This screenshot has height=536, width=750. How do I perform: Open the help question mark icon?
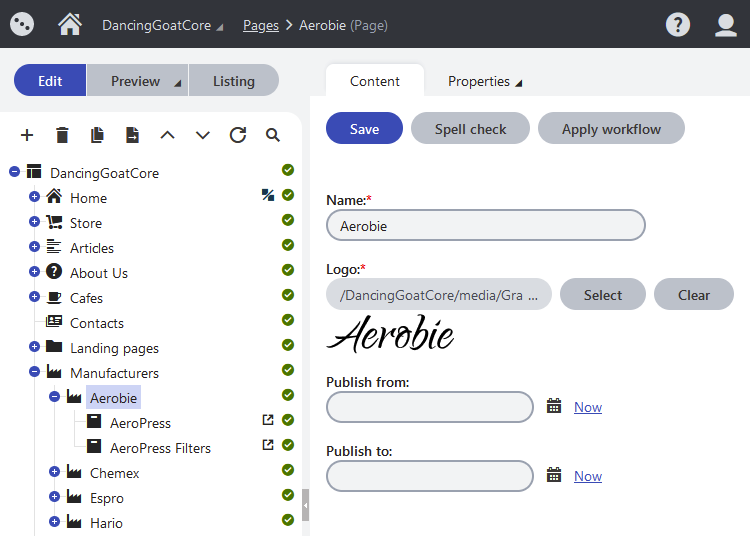click(x=678, y=24)
